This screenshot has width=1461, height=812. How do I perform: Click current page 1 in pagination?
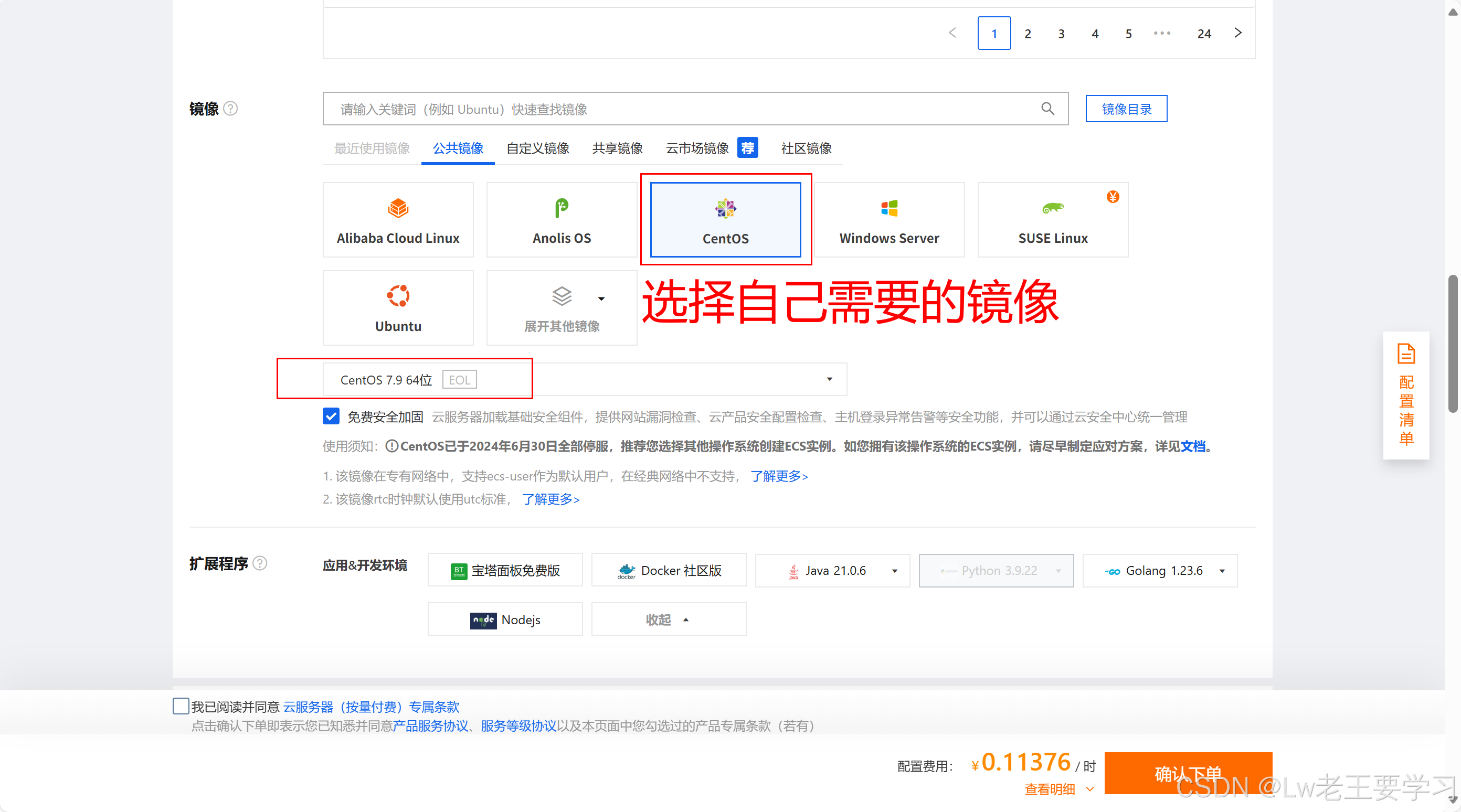click(994, 34)
